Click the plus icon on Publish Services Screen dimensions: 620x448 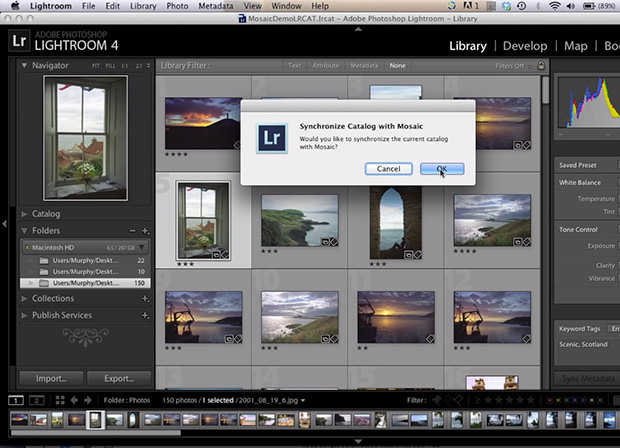point(145,315)
